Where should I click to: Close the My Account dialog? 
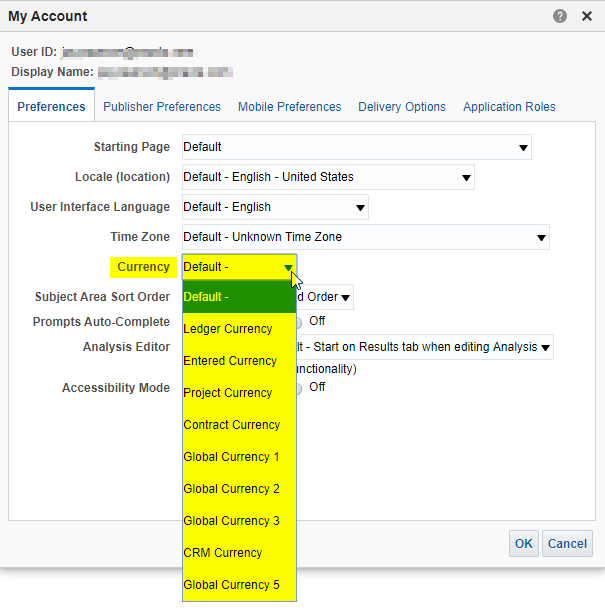[585, 16]
